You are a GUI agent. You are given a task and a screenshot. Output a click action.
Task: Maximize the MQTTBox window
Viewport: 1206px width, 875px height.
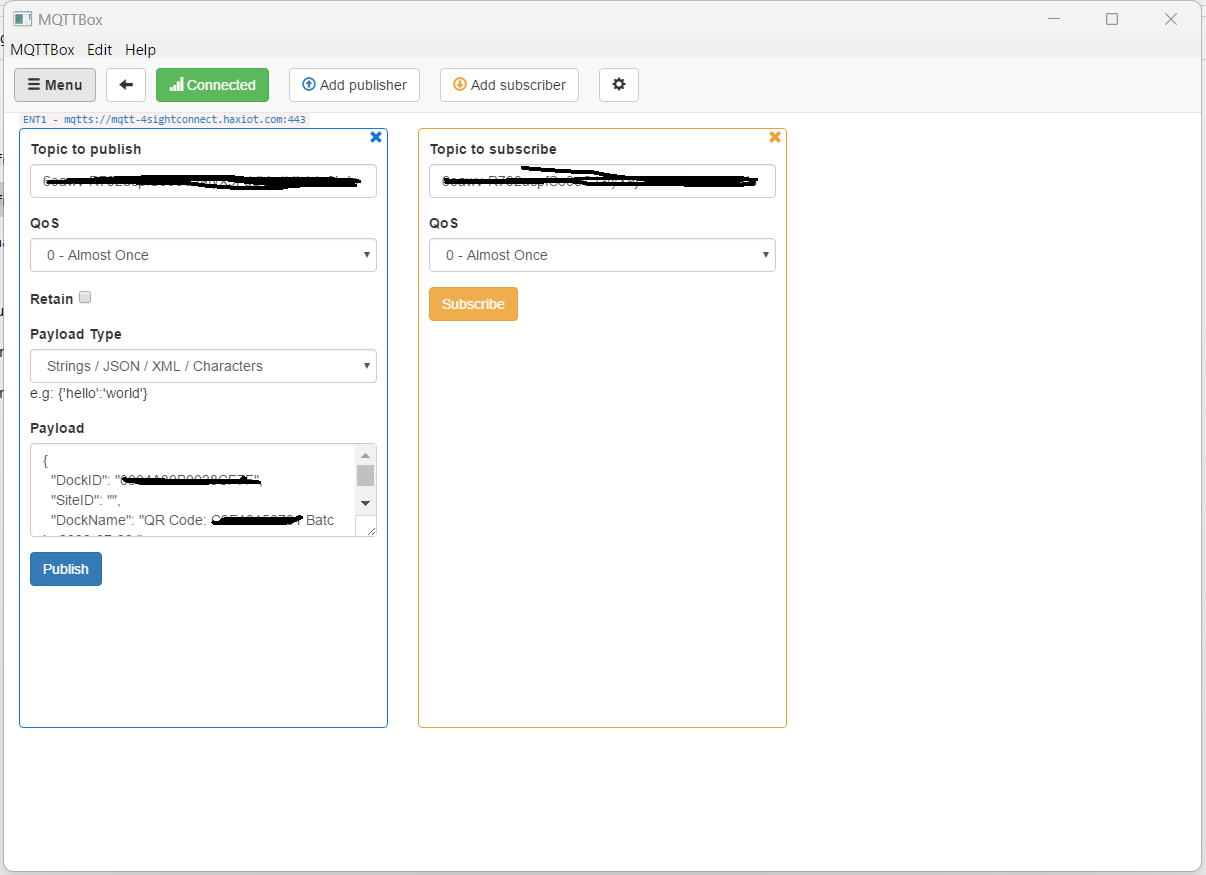pos(1112,19)
